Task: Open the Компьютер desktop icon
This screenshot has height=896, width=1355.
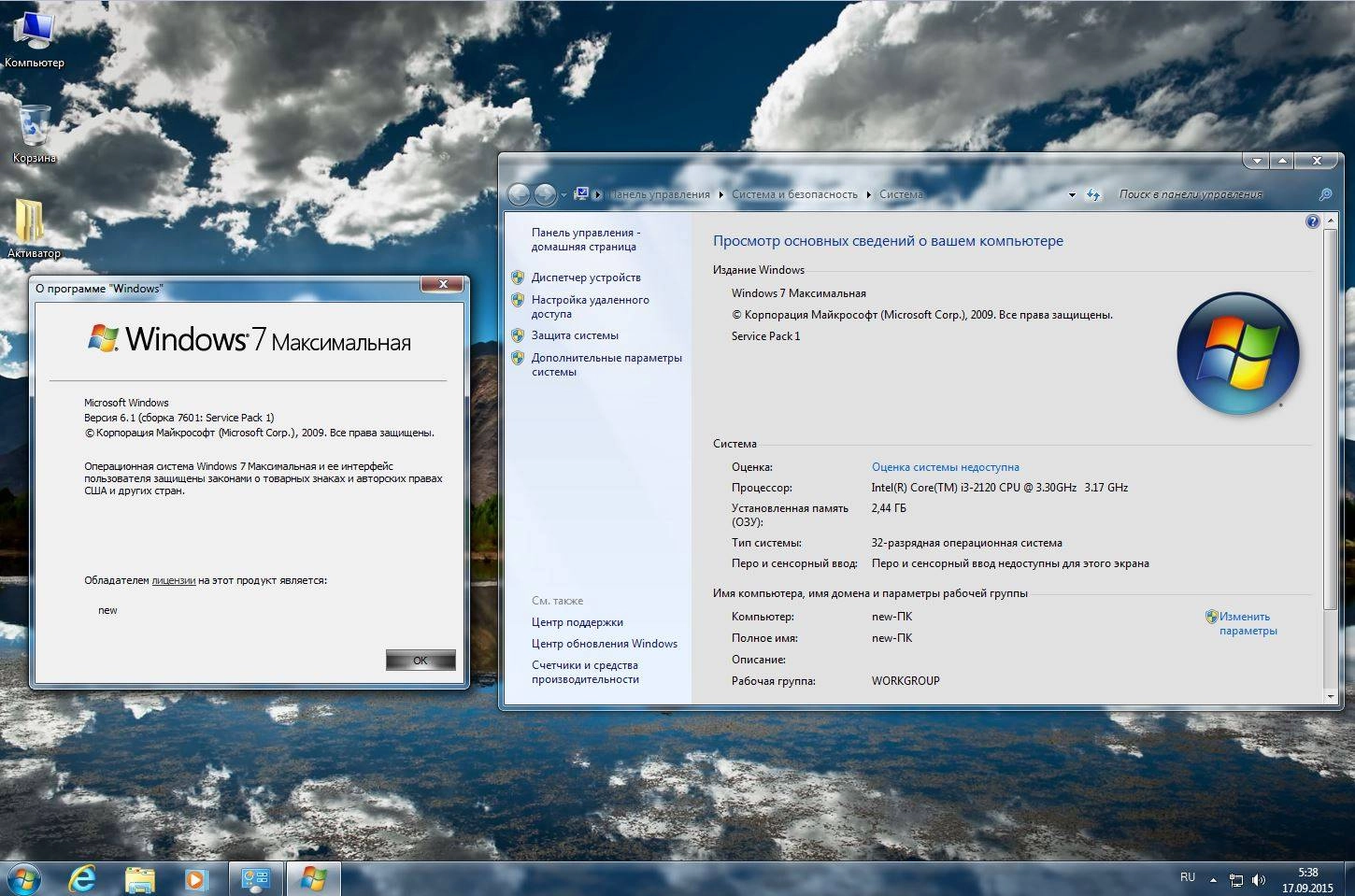Action: pyautogui.click(x=35, y=39)
